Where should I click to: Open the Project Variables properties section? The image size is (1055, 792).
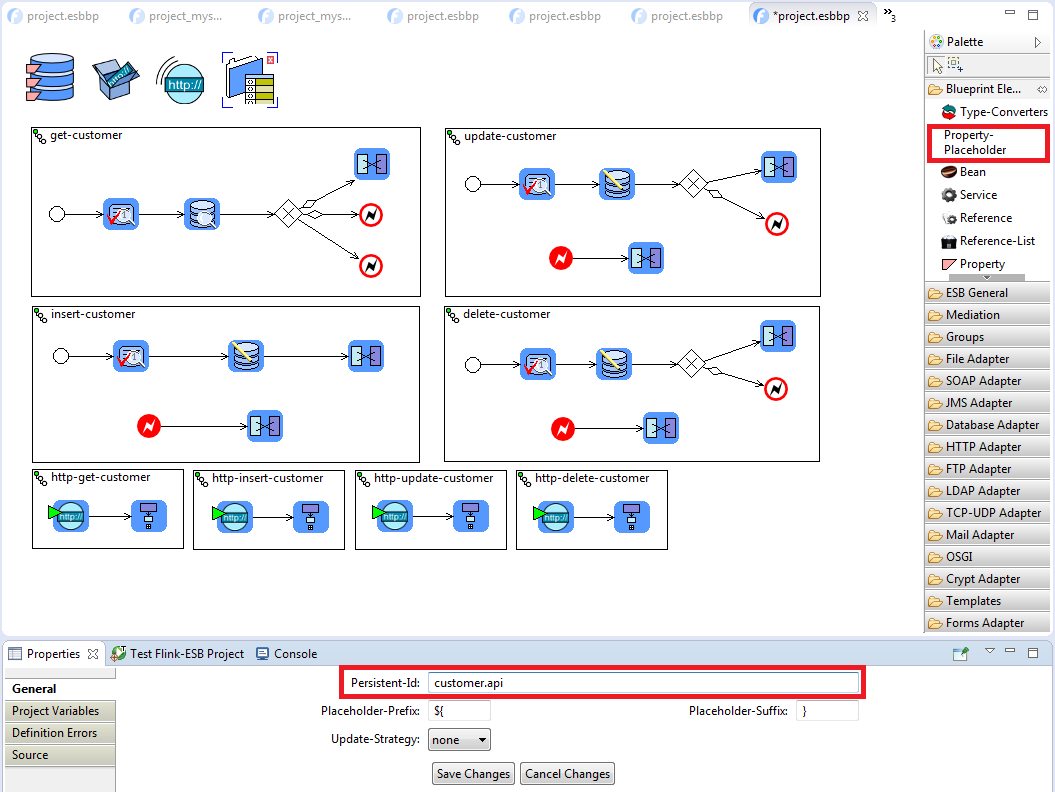(x=56, y=711)
